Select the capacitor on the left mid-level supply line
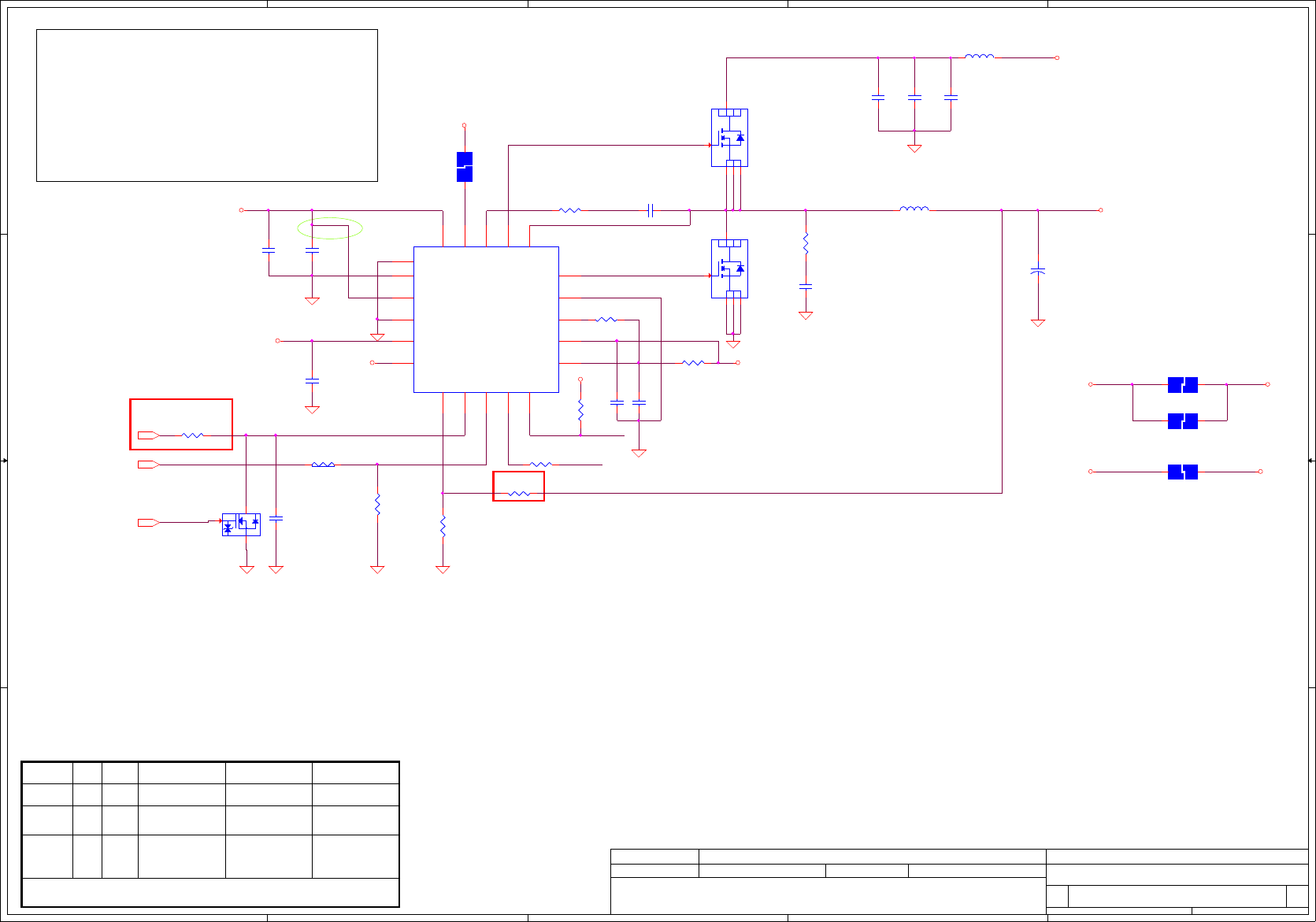The width and height of the screenshot is (1316, 922). click(312, 381)
